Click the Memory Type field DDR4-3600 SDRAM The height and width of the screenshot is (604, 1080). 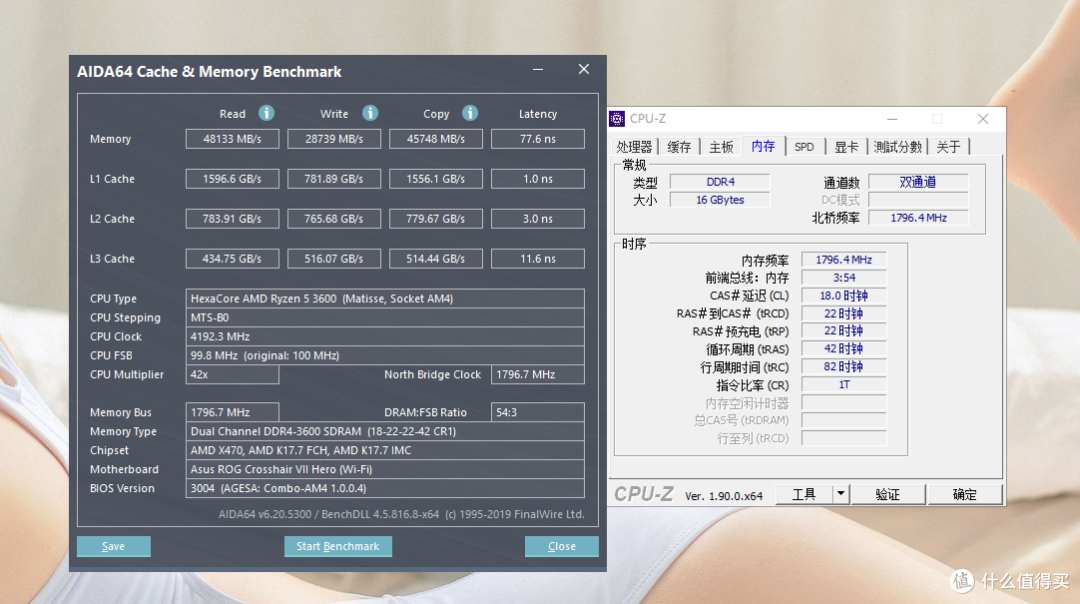pyautogui.click(x=385, y=431)
